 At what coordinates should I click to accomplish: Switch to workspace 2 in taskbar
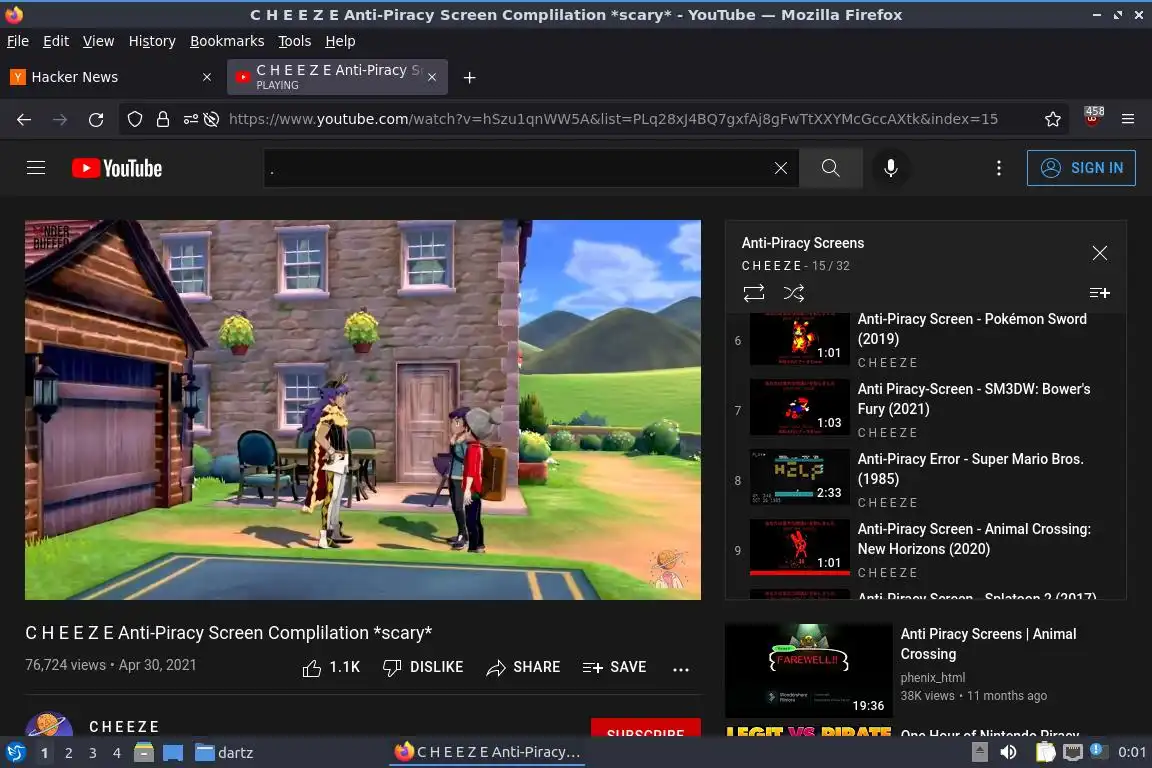pos(68,753)
